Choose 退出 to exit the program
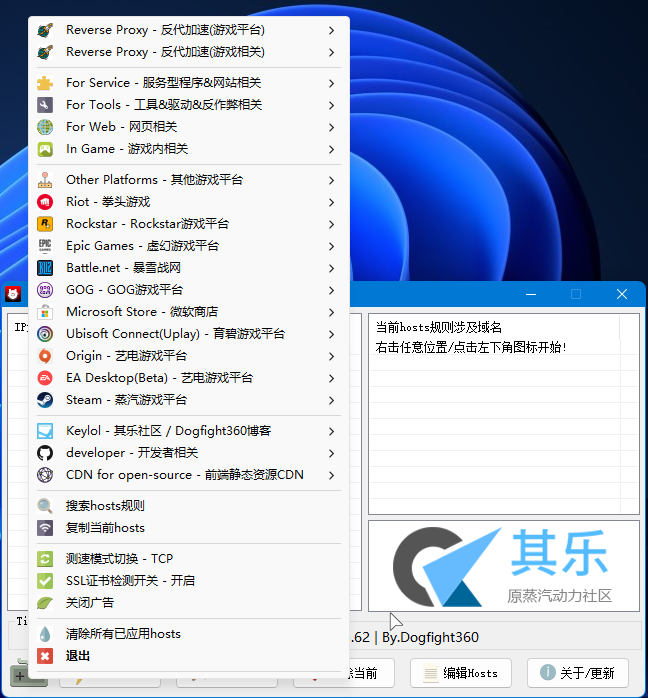This screenshot has height=698, width=648. (189, 656)
